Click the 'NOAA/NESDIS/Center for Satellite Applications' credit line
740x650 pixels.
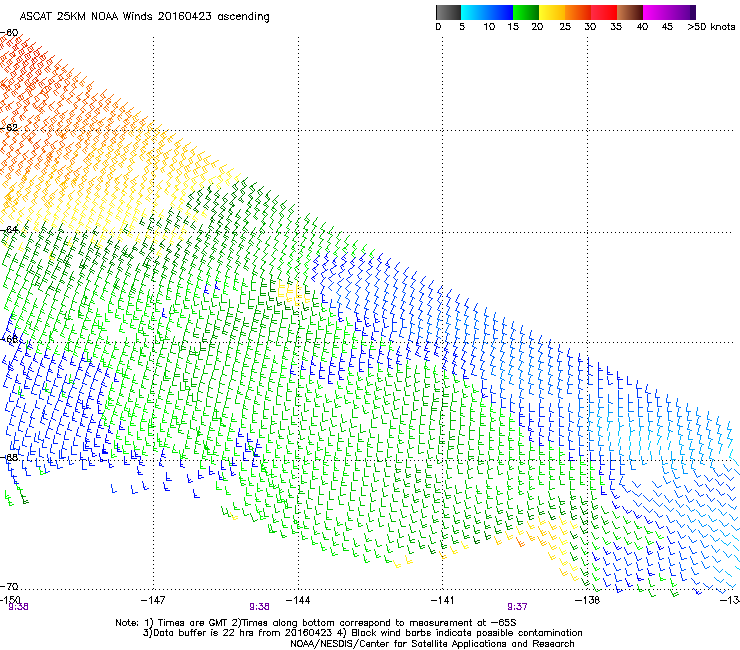point(432,644)
